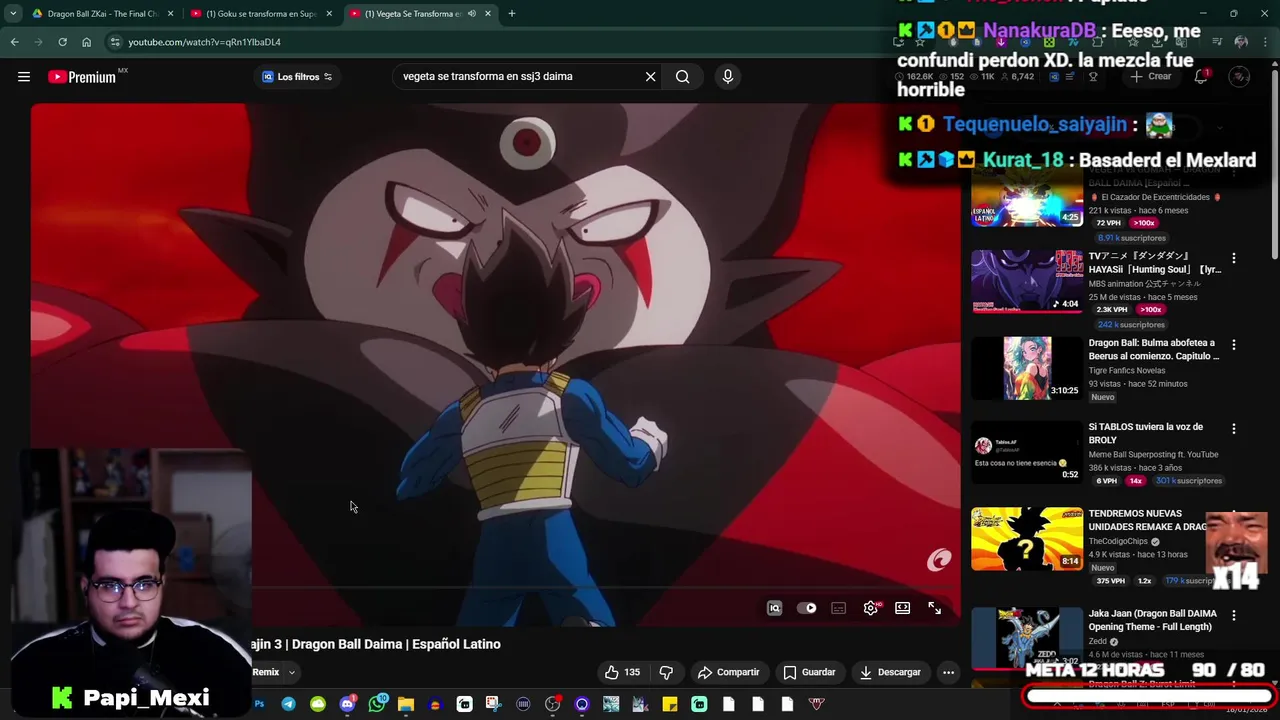Screen dimensions: 1280x720
Task: Open Jaka Jaan Dragon Ball DAIMA title
Action: click(x=1153, y=620)
